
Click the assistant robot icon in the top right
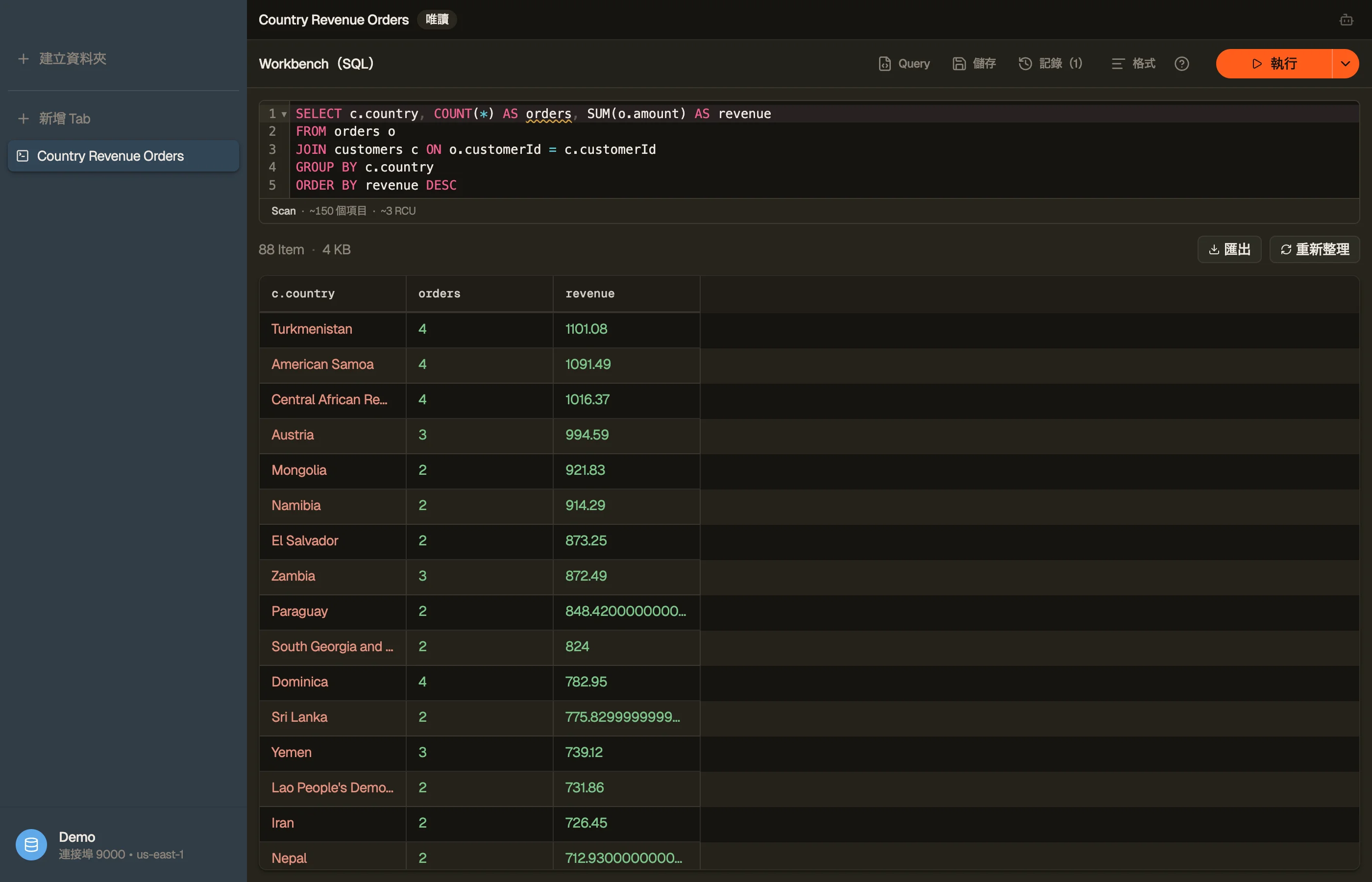click(x=1346, y=20)
